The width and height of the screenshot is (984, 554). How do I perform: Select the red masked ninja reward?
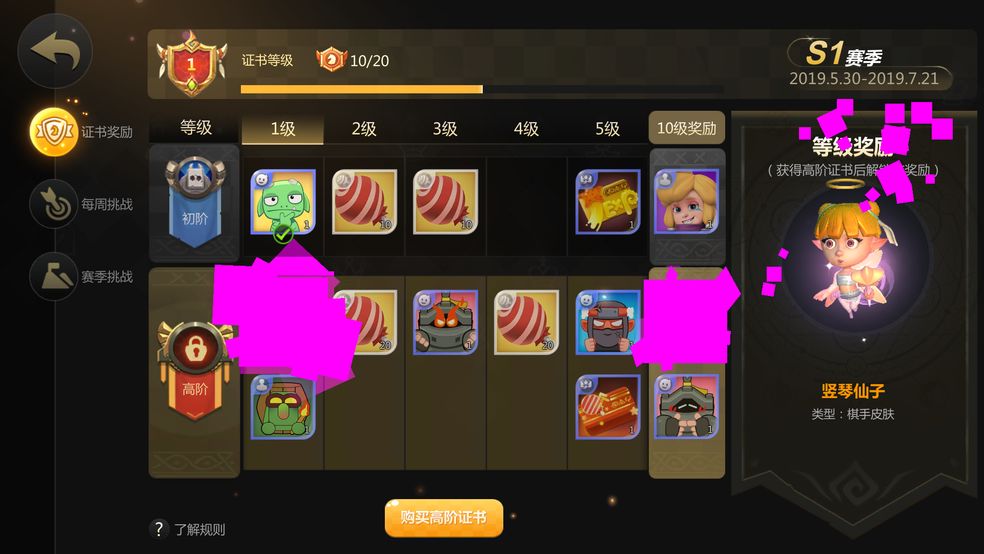607,322
